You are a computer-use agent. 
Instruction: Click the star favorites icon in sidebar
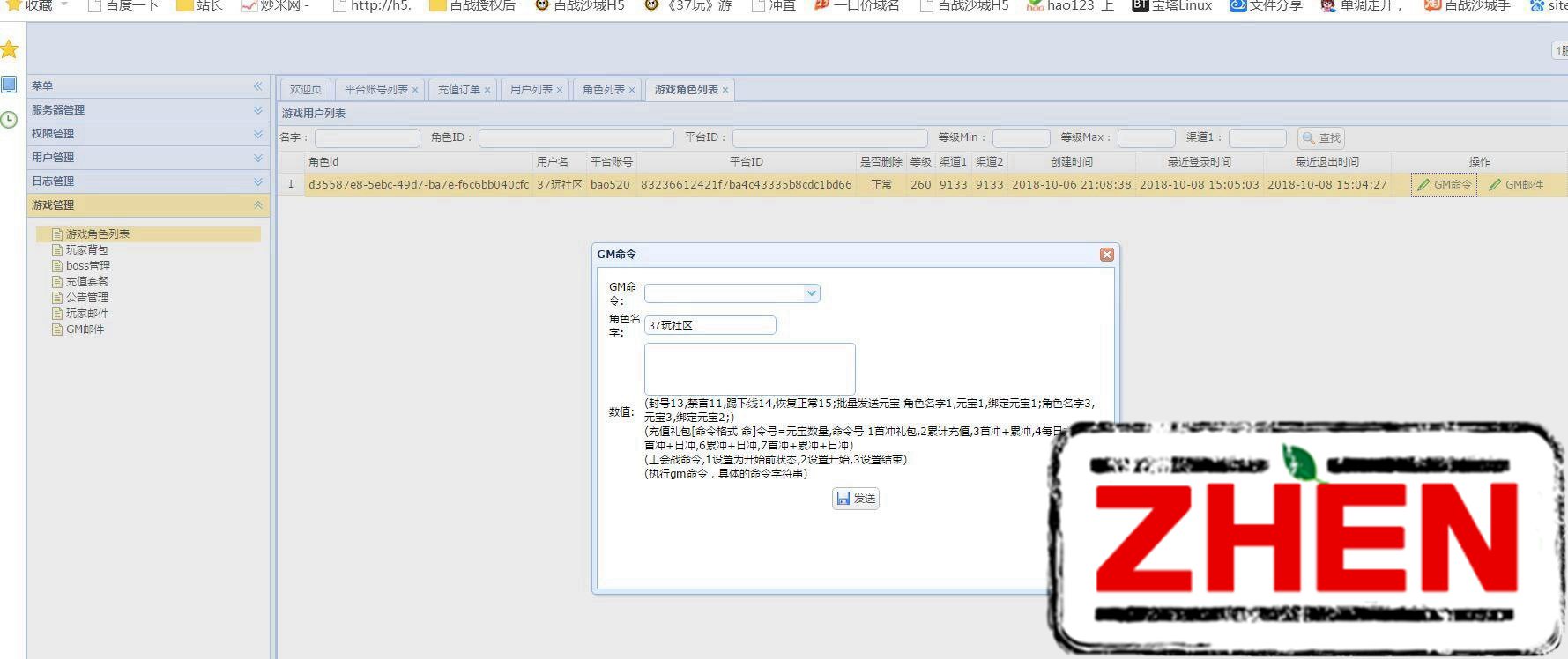tap(10, 49)
